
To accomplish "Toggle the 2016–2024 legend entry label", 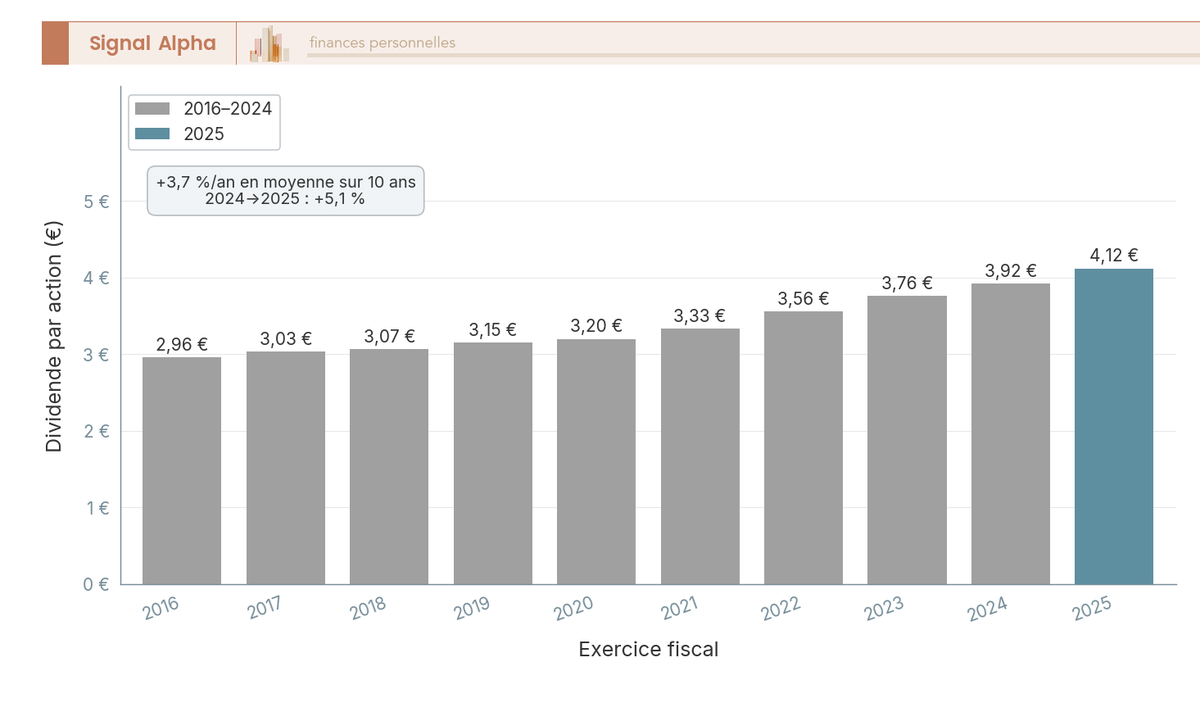I will (228, 109).
